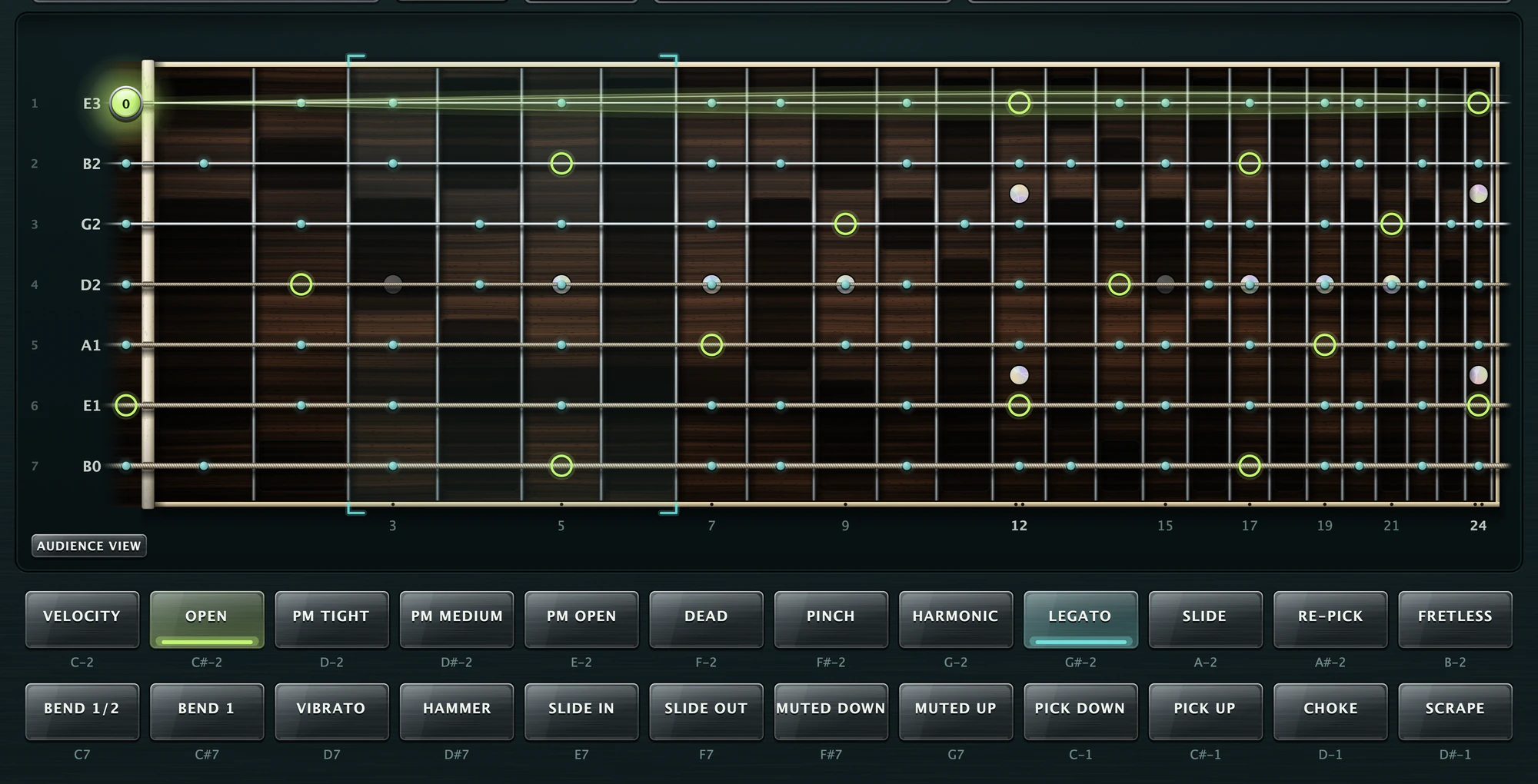Trigger the Slide In effect
1538x784 pixels.
[x=581, y=712]
